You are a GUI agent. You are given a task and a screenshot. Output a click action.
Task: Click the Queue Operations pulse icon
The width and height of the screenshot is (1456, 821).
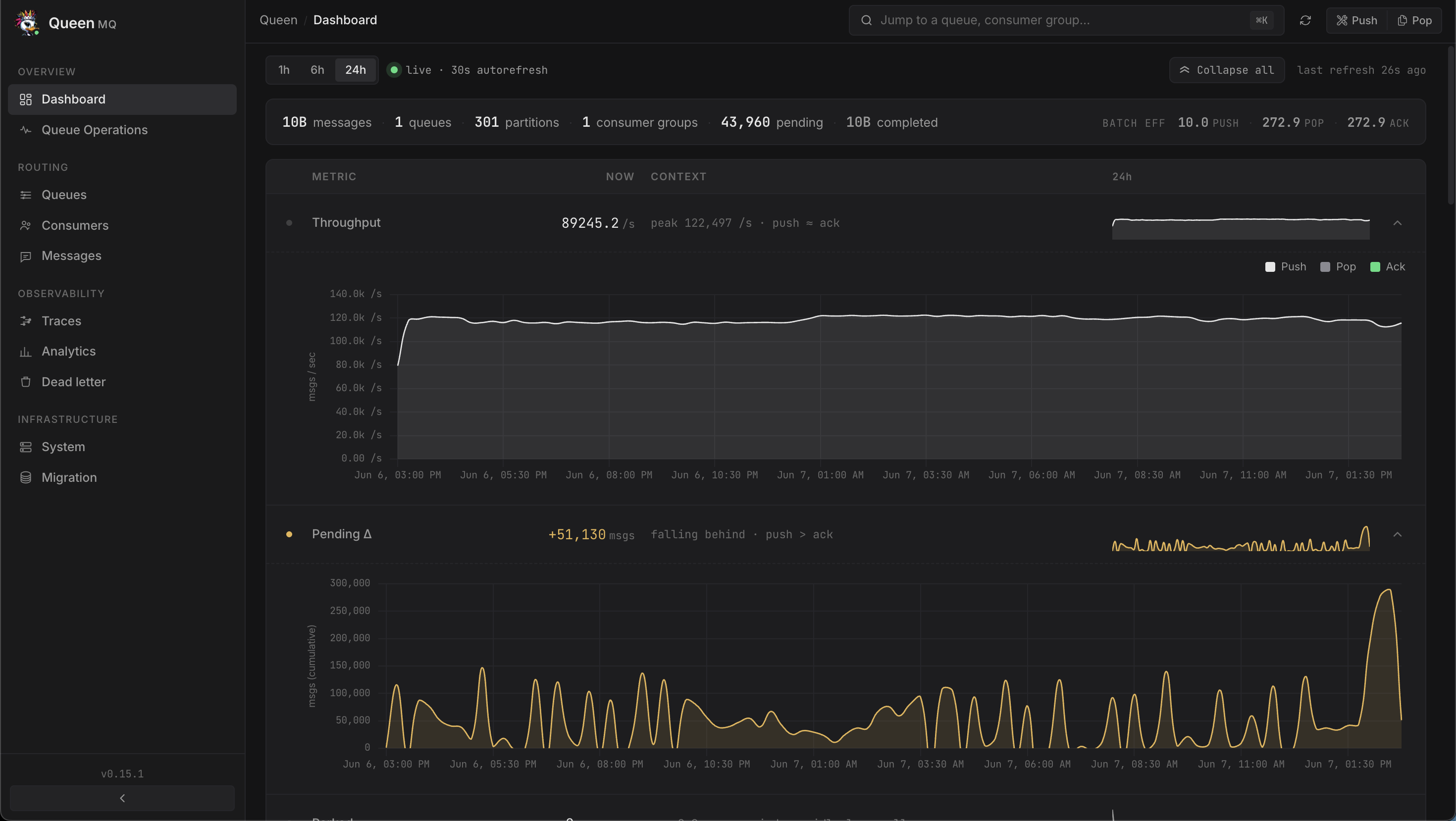click(x=25, y=130)
